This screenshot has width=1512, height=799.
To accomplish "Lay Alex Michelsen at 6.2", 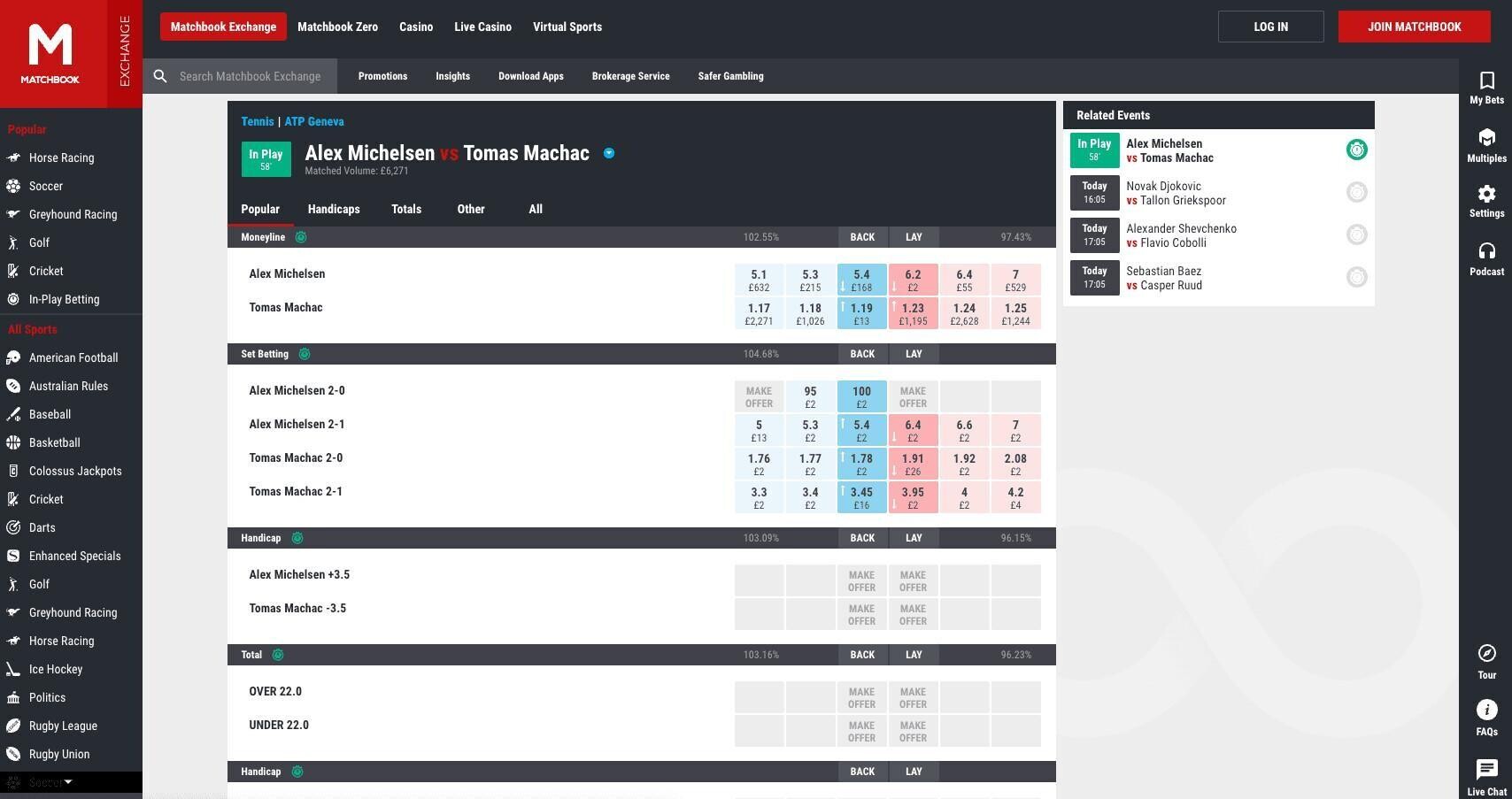I will click(x=913, y=280).
